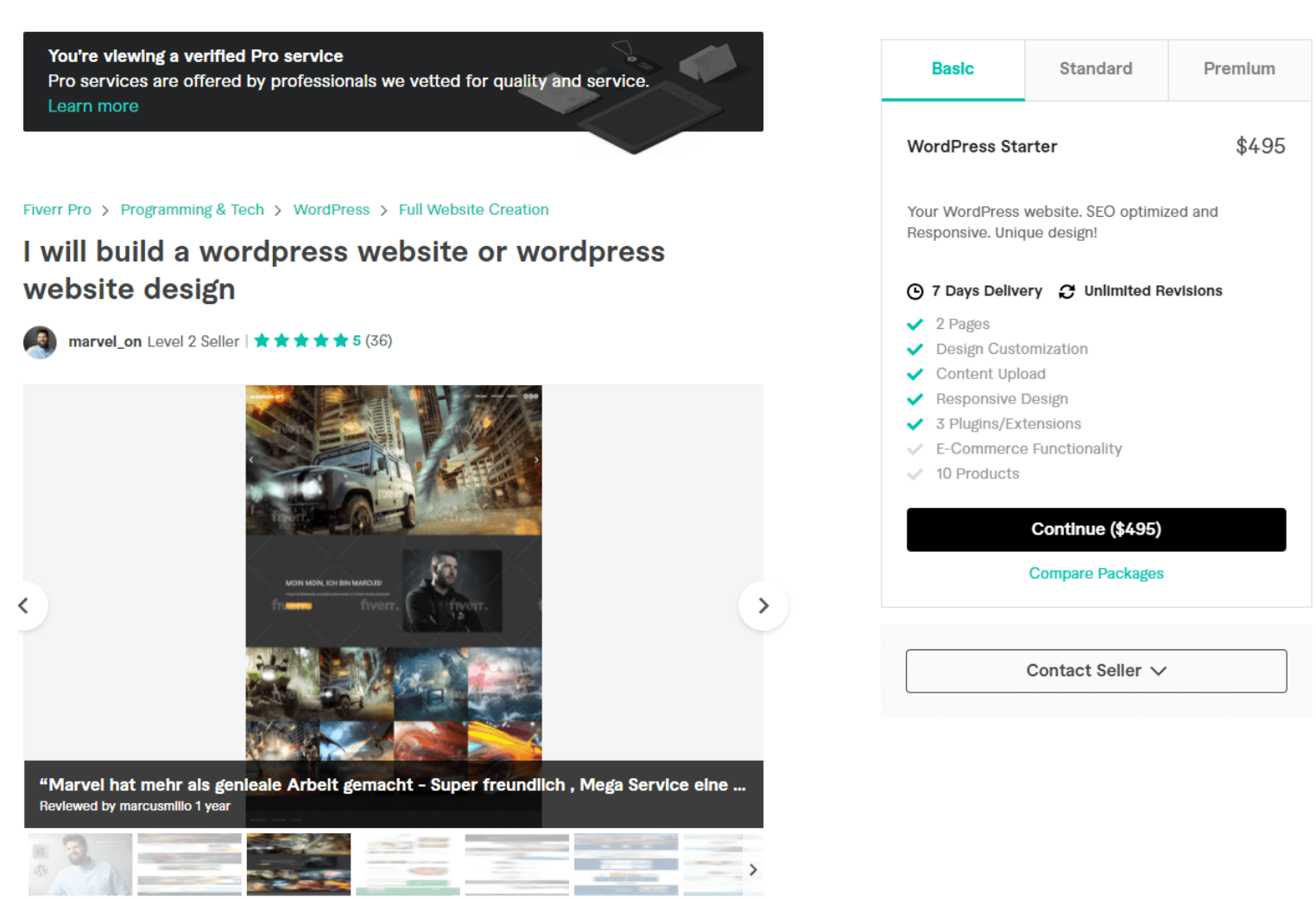This screenshot has width=1316, height=899.
Task: Click greyed checkmark next to 10 Products
Action: click(915, 475)
